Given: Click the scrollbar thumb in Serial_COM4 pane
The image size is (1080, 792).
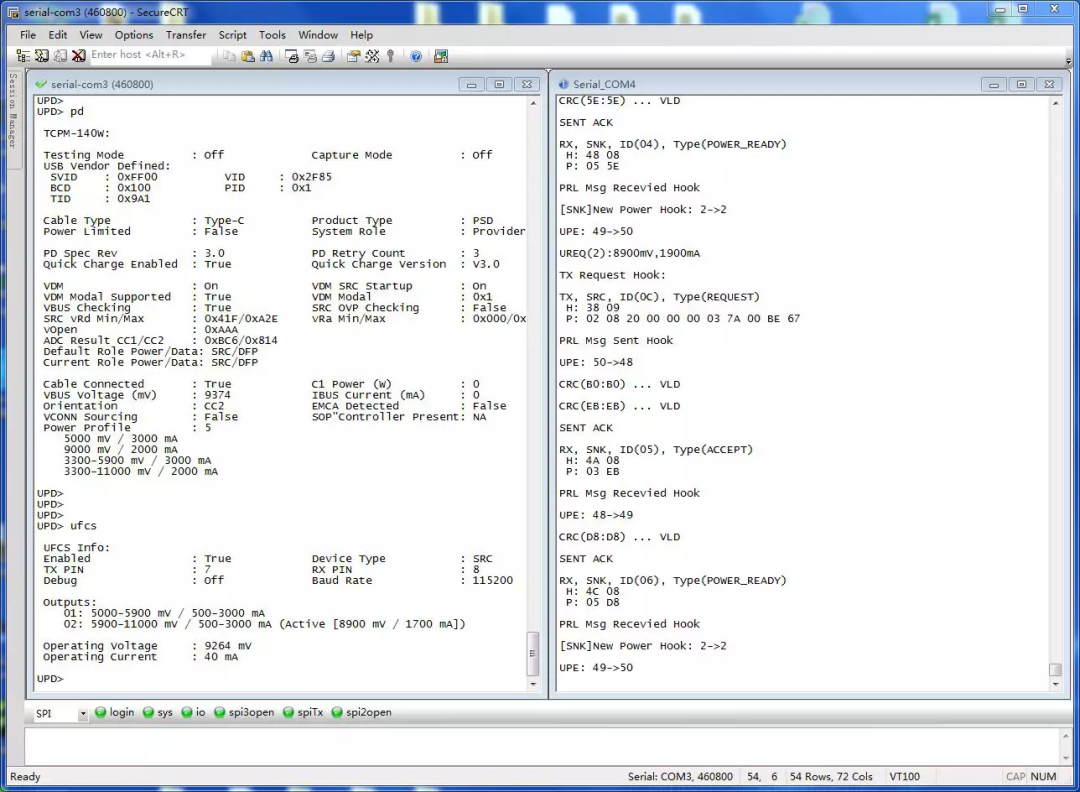Looking at the screenshot, I should coord(1055,669).
